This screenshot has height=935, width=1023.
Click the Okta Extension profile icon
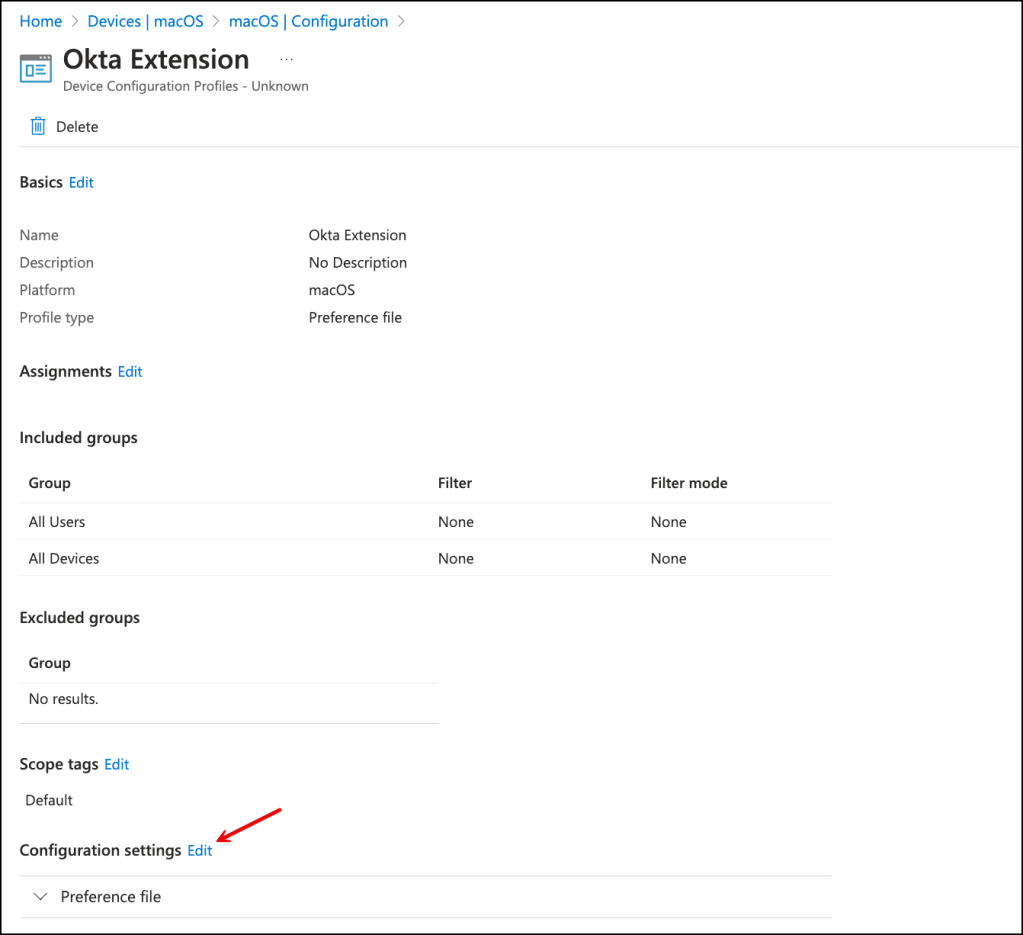pyautogui.click(x=35, y=69)
